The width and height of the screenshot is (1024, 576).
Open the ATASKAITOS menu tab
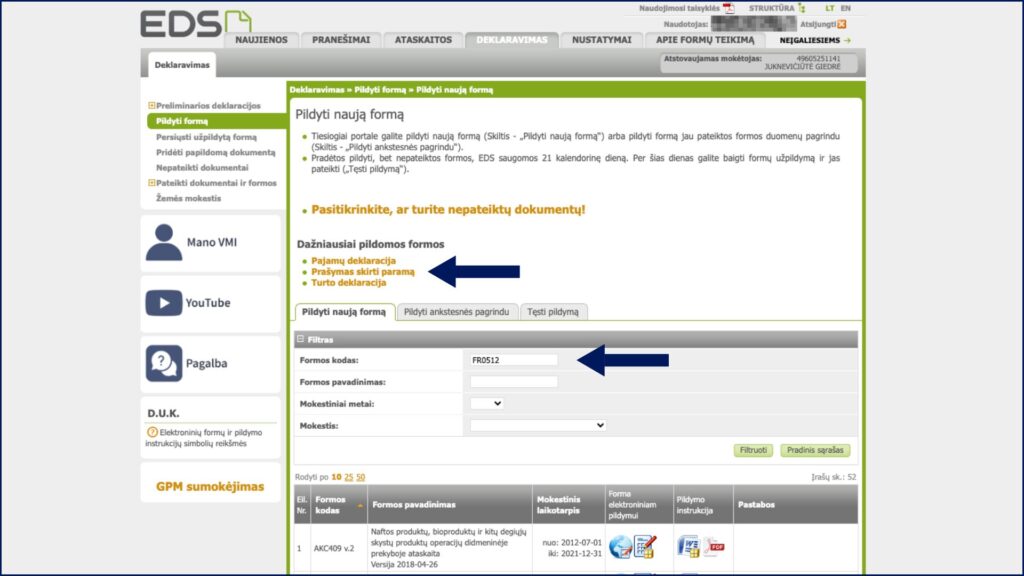424,40
